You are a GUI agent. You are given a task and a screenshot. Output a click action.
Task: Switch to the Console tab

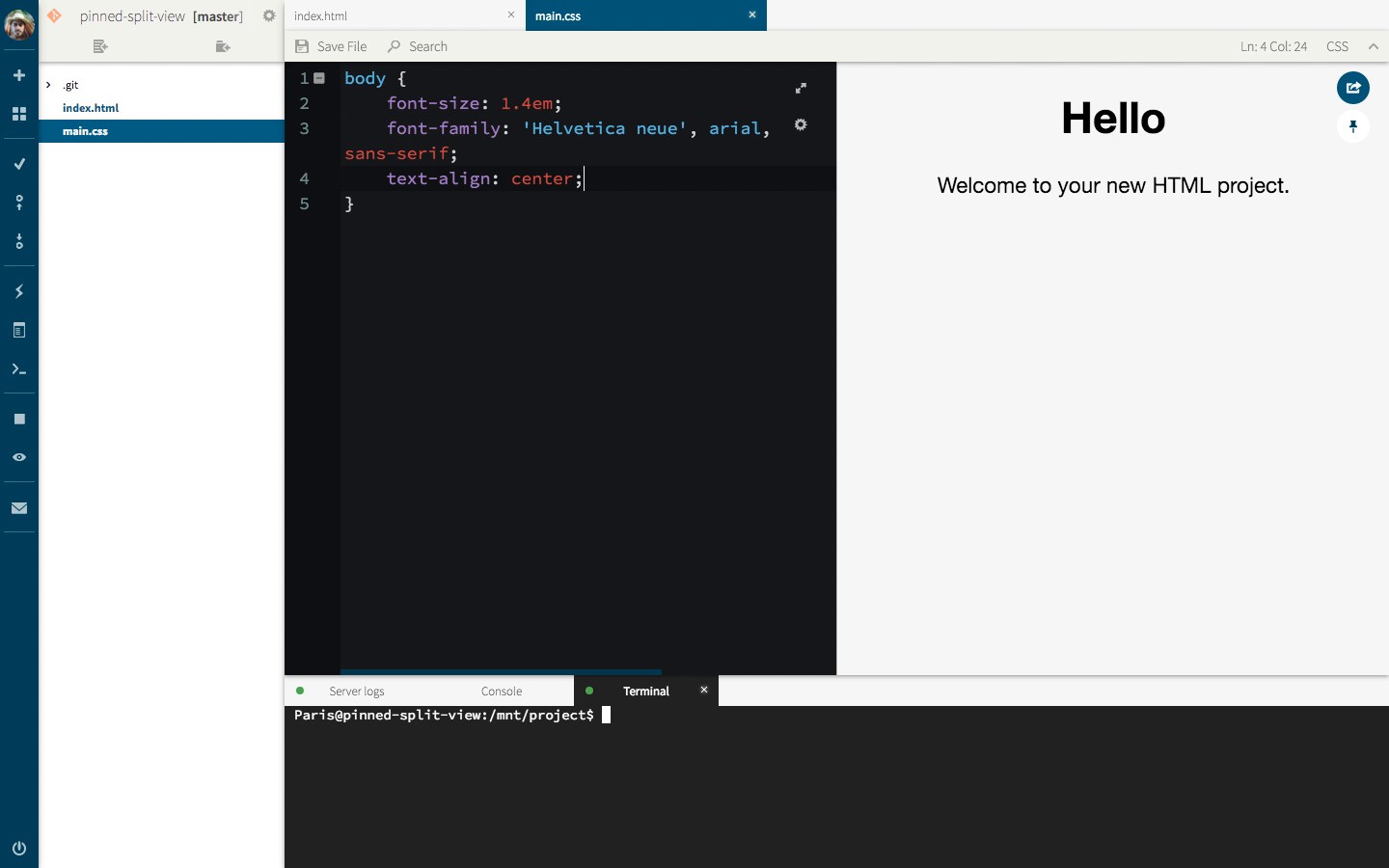[x=502, y=692]
